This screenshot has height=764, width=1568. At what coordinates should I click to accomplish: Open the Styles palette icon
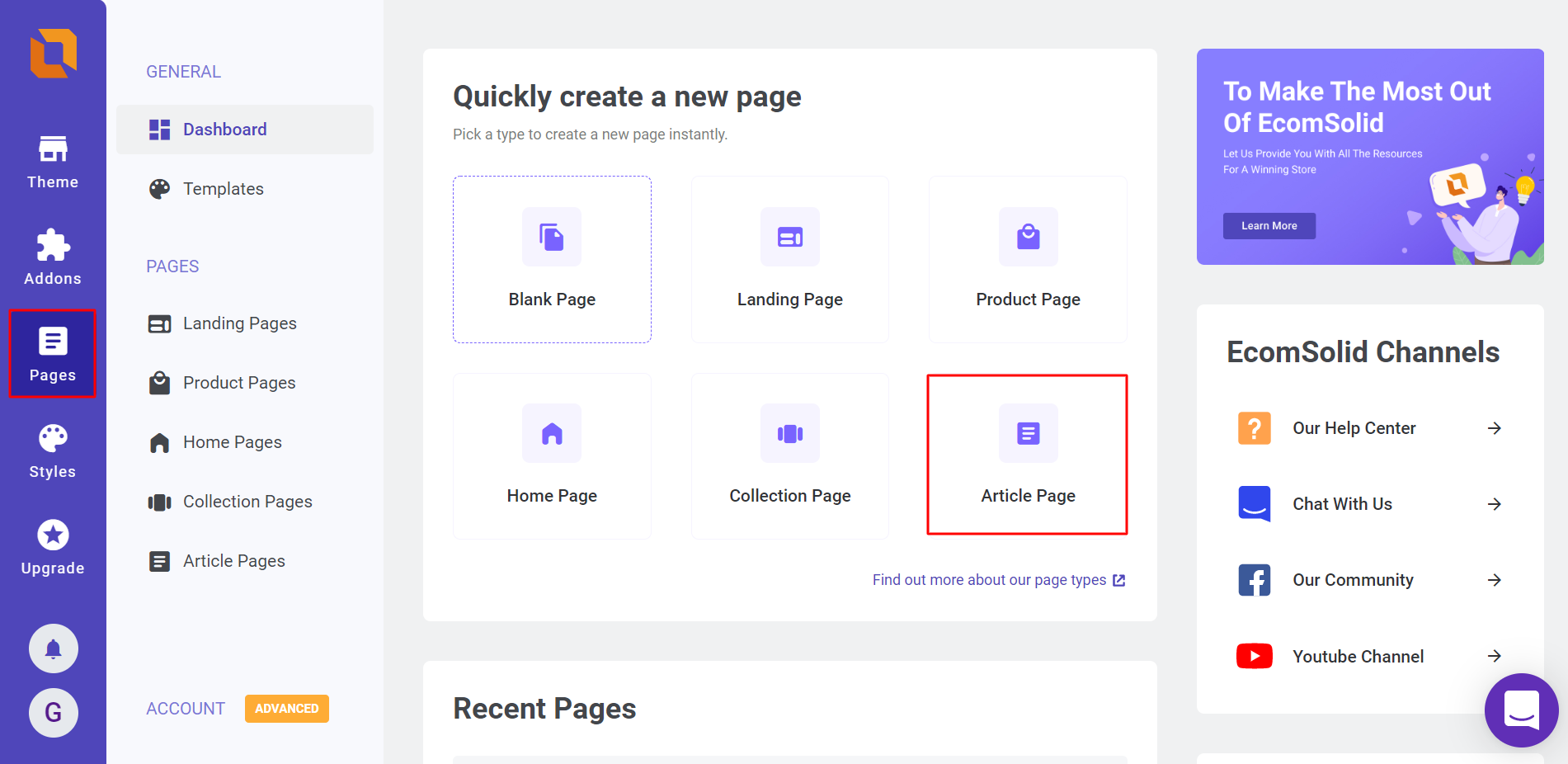tap(53, 438)
